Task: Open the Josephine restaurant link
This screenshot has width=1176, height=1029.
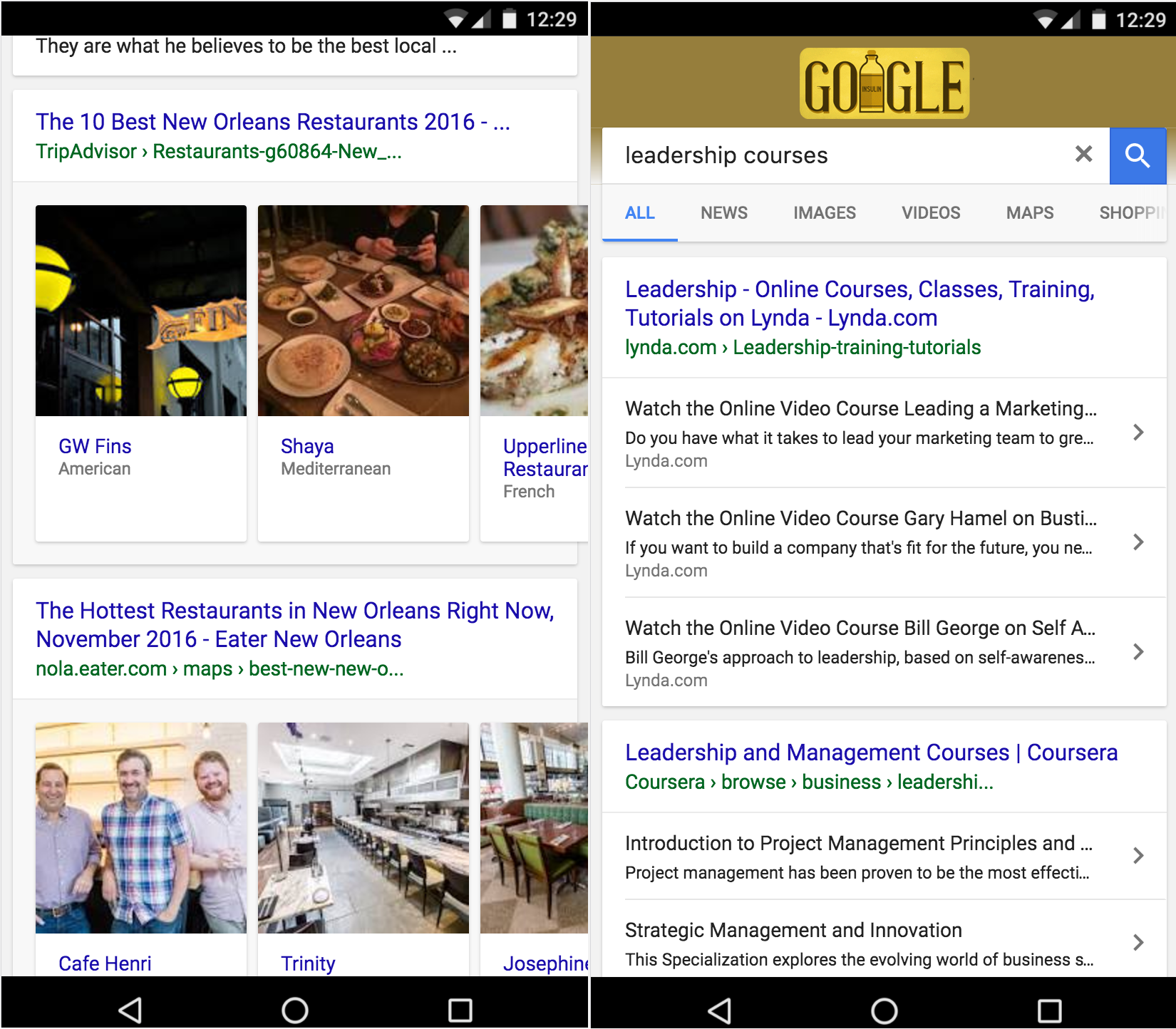Action: (x=545, y=963)
